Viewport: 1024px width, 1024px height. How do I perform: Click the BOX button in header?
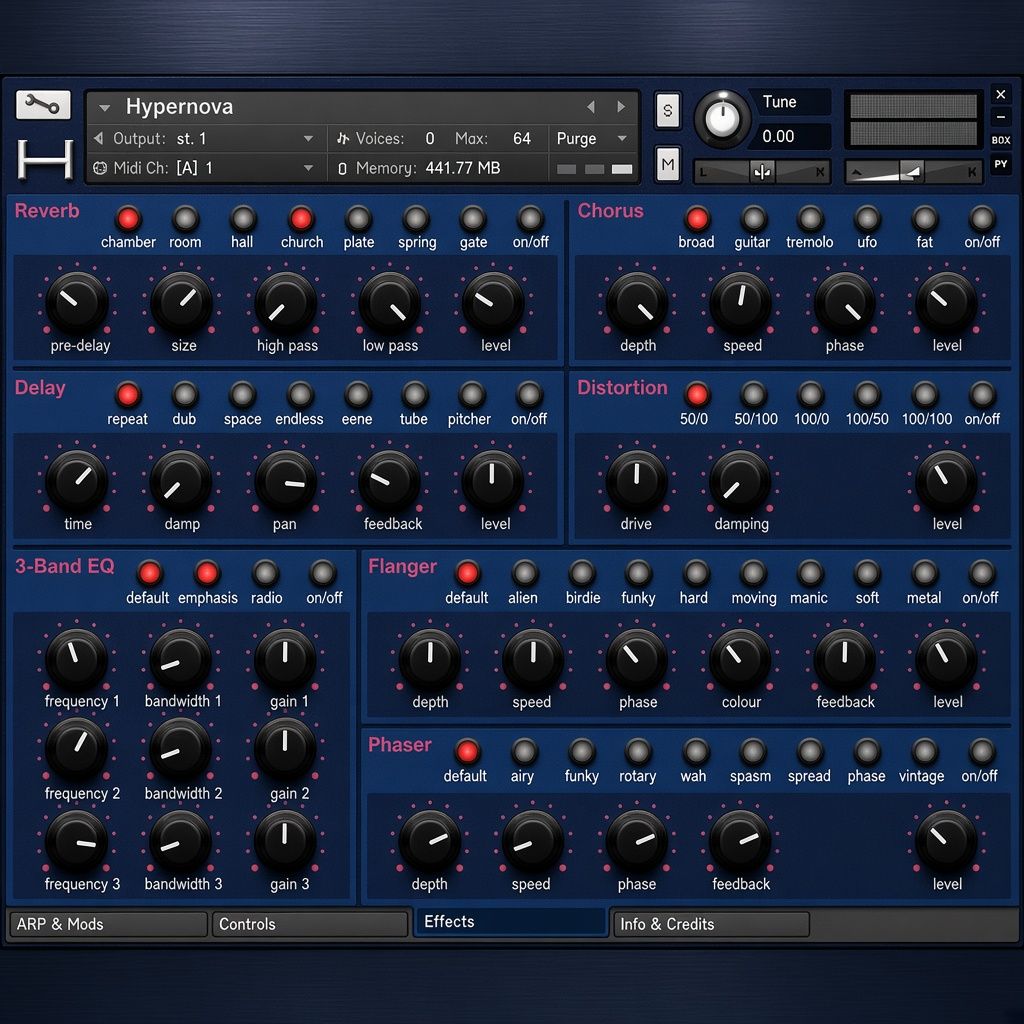[1000, 140]
